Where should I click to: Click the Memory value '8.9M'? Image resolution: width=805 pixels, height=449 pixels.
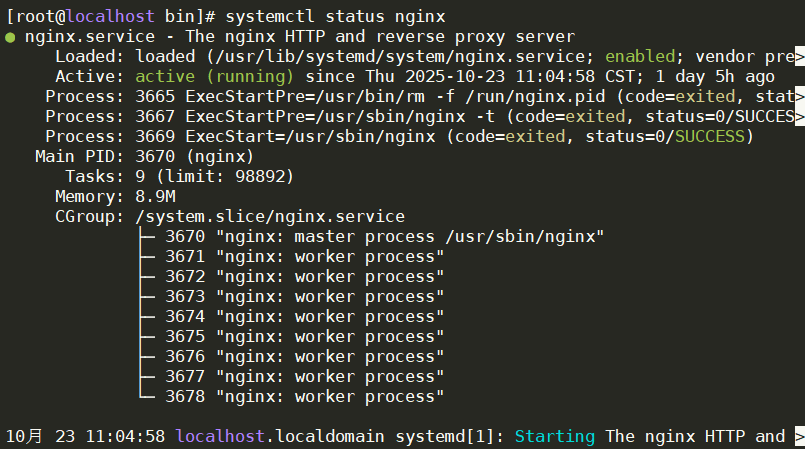pos(155,197)
